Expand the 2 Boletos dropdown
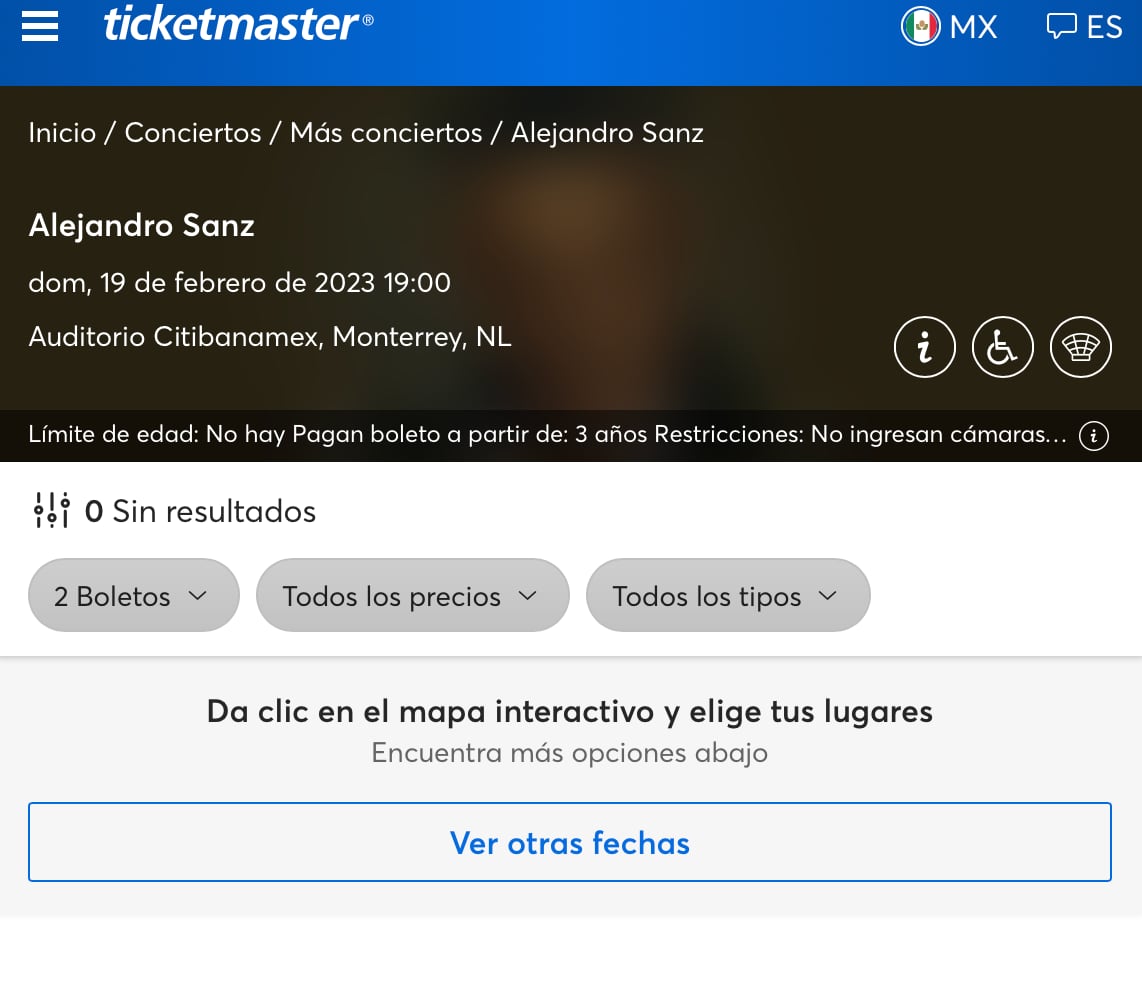The height and width of the screenshot is (994, 1142). coord(134,596)
